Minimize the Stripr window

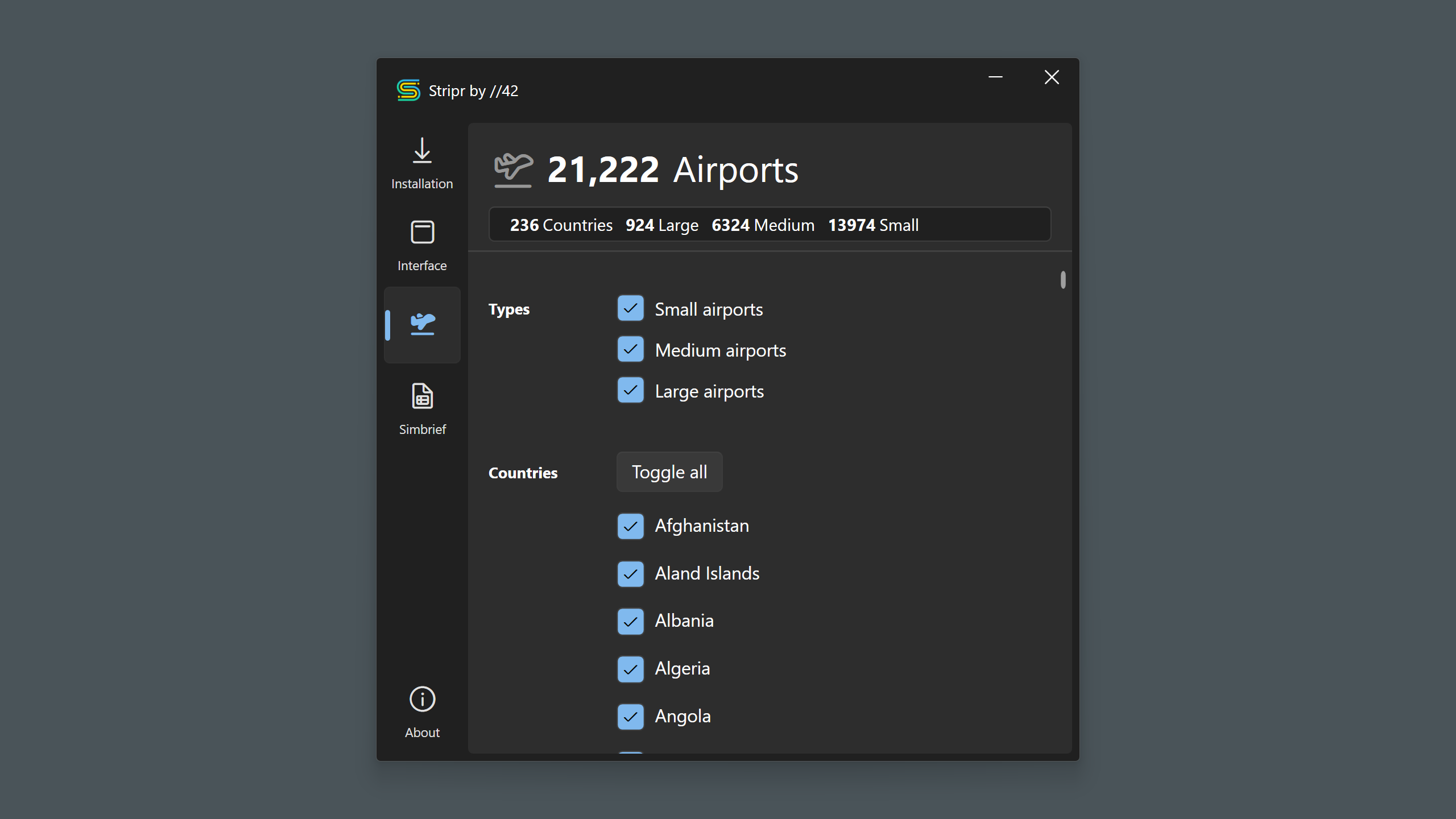(995, 77)
